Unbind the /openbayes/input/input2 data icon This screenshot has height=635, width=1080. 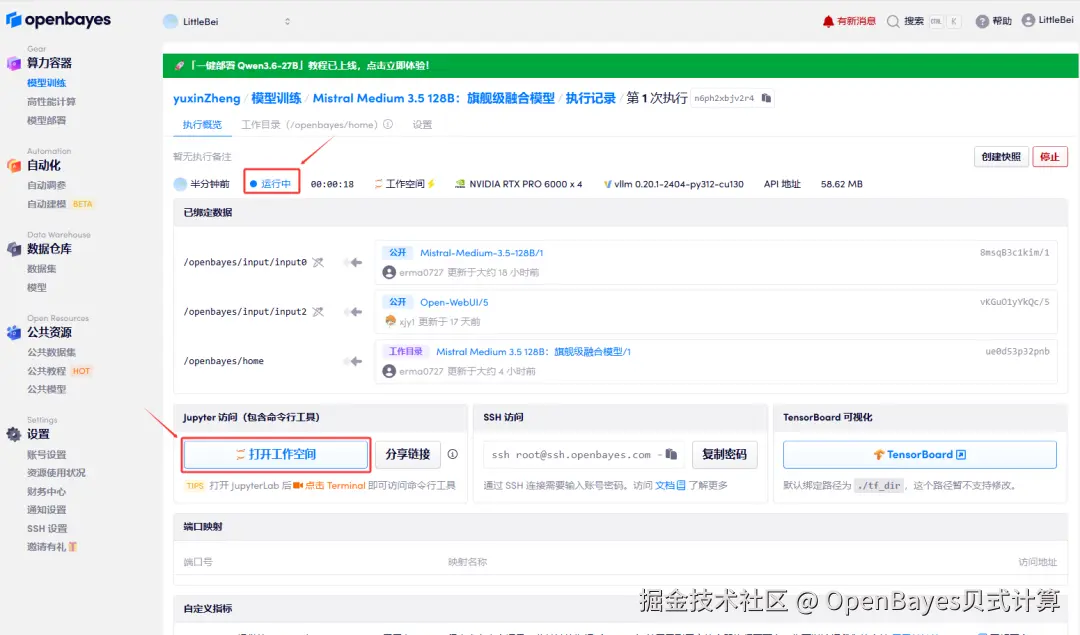click(x=318, y=312)
